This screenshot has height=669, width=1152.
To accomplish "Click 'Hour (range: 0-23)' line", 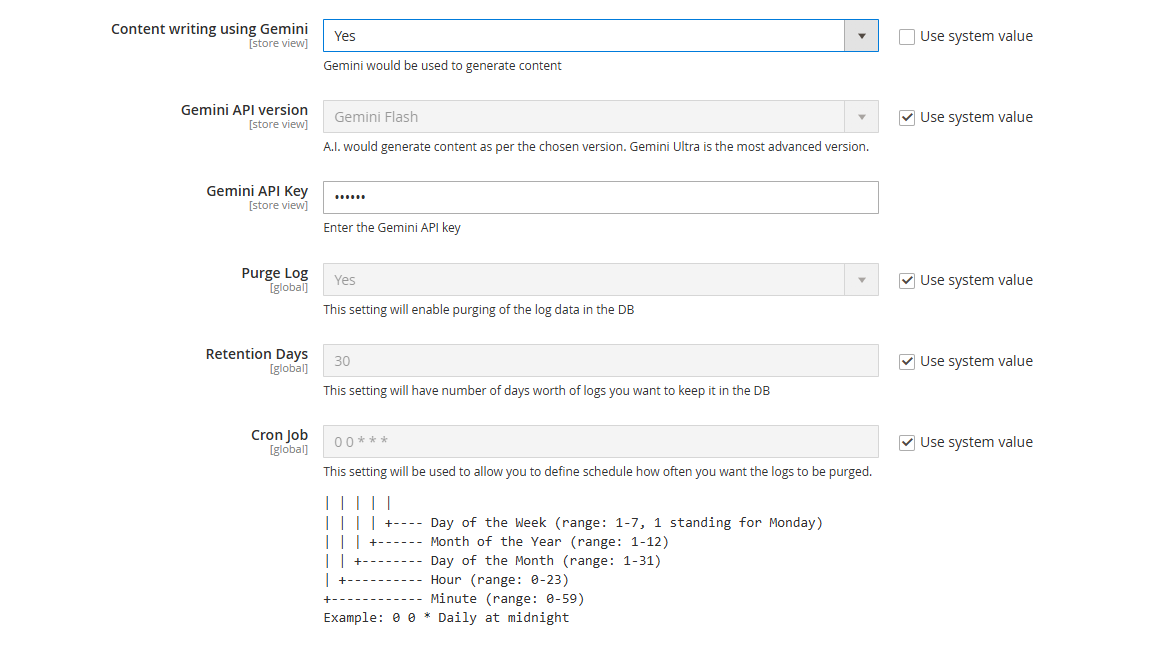I will click(x=446, y=580).
